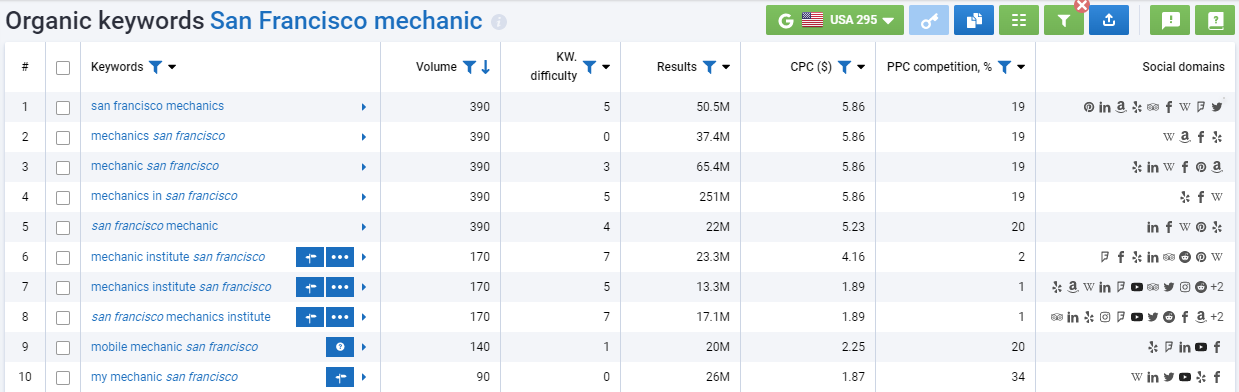Click the copy documents icon button
Viewport: 1239px width, 392px height.
[974, 20]
